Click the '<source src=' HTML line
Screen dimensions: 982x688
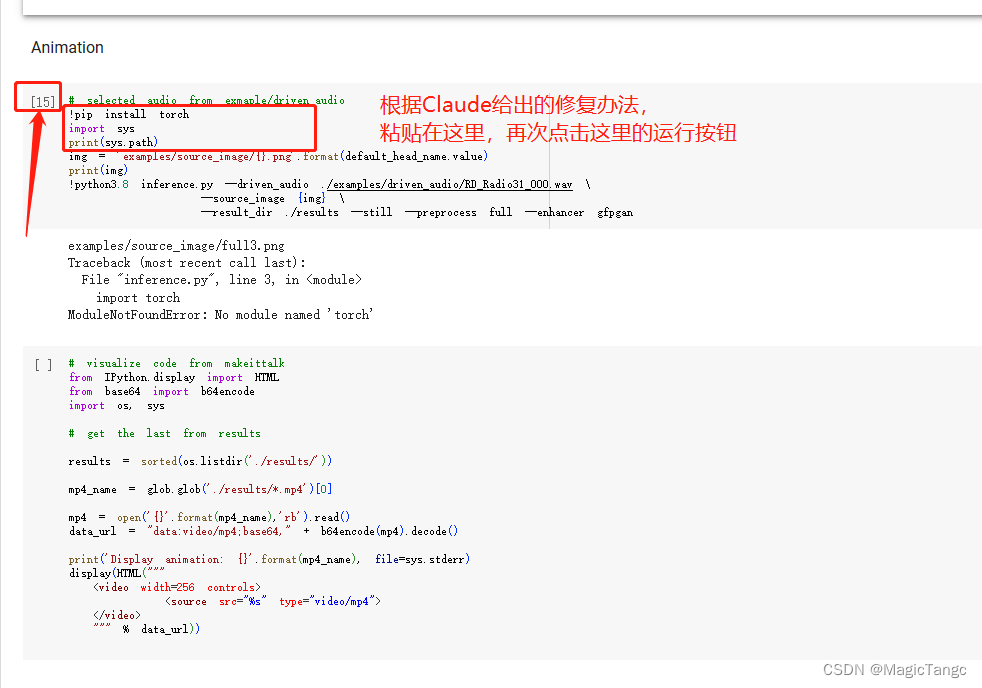(x=272, y=601)
